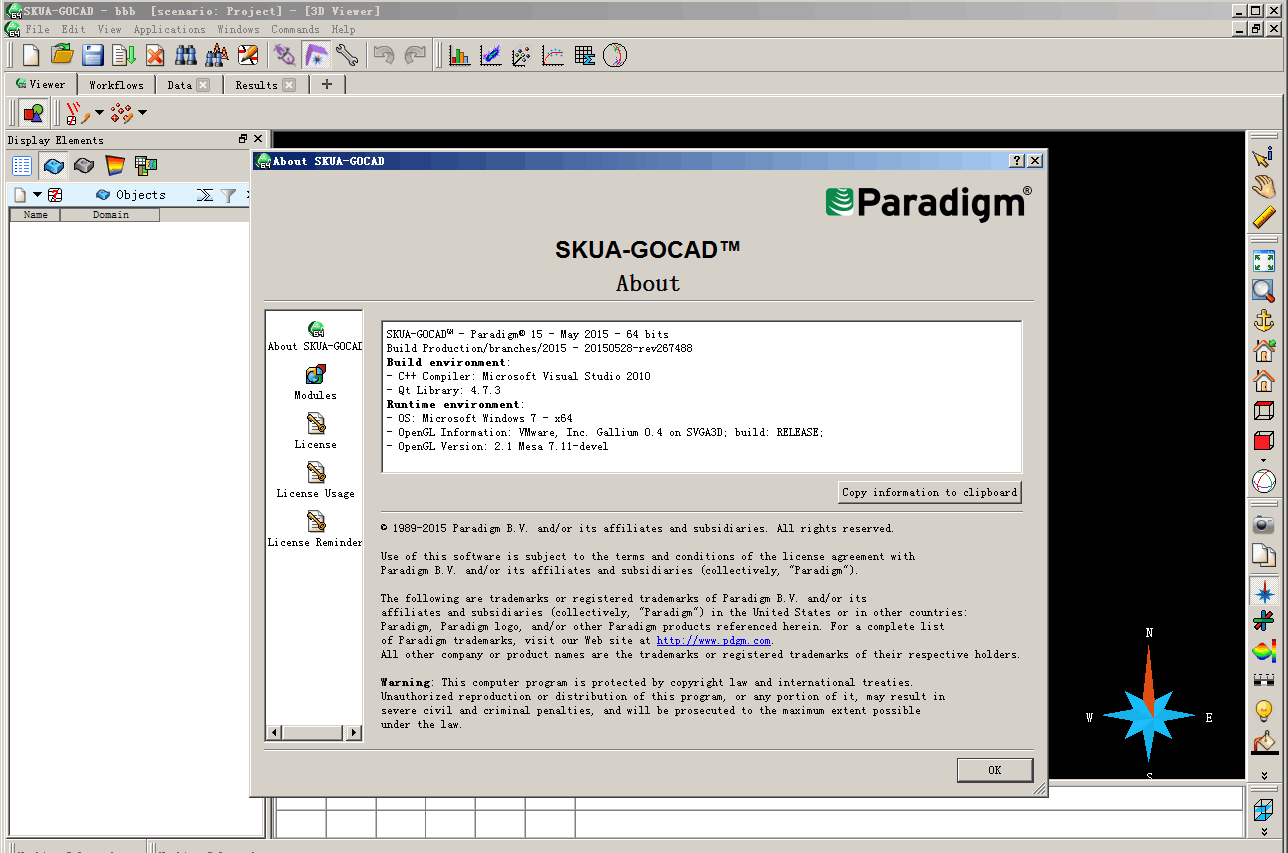Click the left arrow of About sidebar scrollbar
The image size is (1288, 853).
(274, 733)
